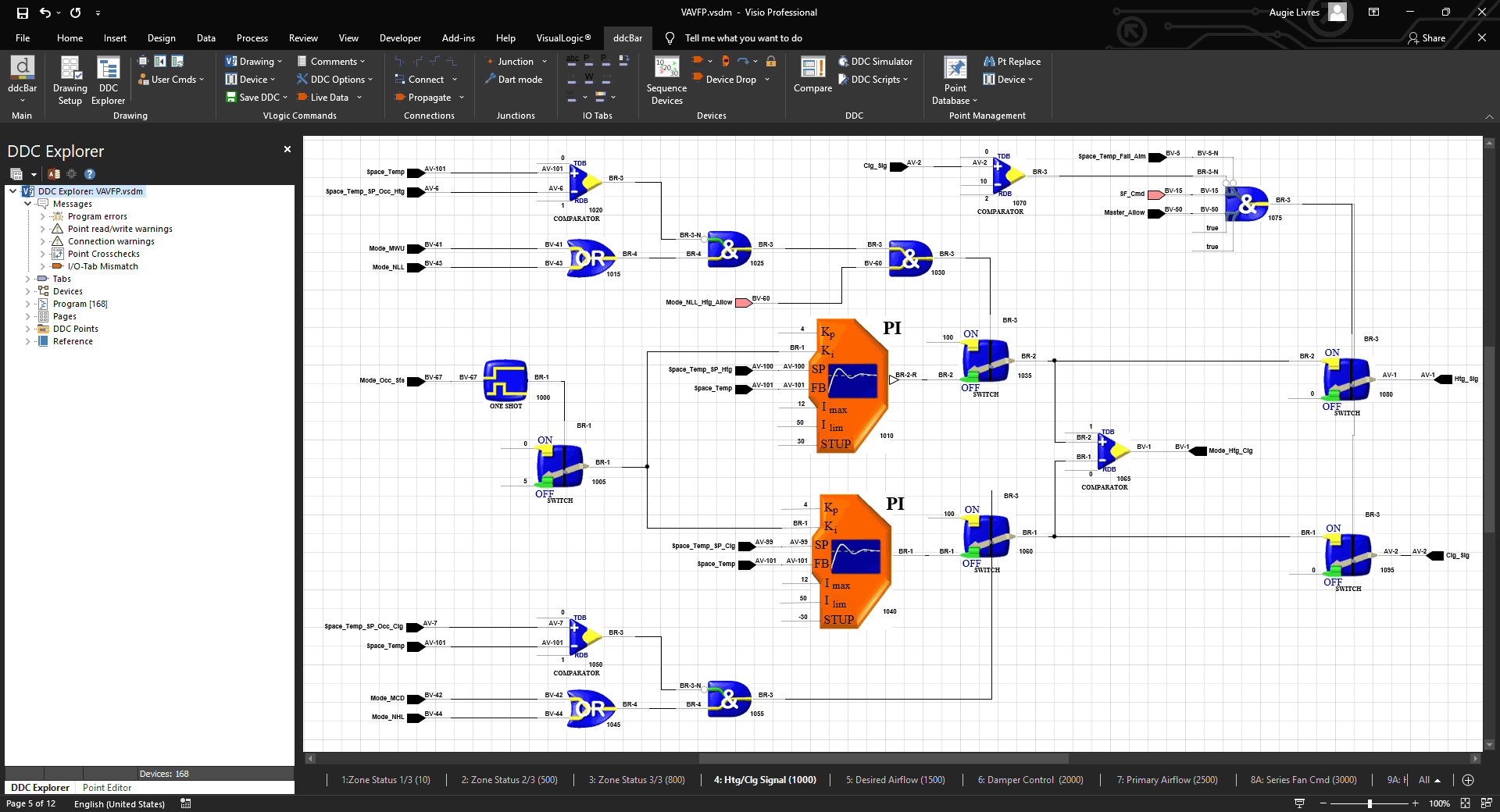
Task: Collapse the ribbon with the chevron
Action: pos(1488,116)
